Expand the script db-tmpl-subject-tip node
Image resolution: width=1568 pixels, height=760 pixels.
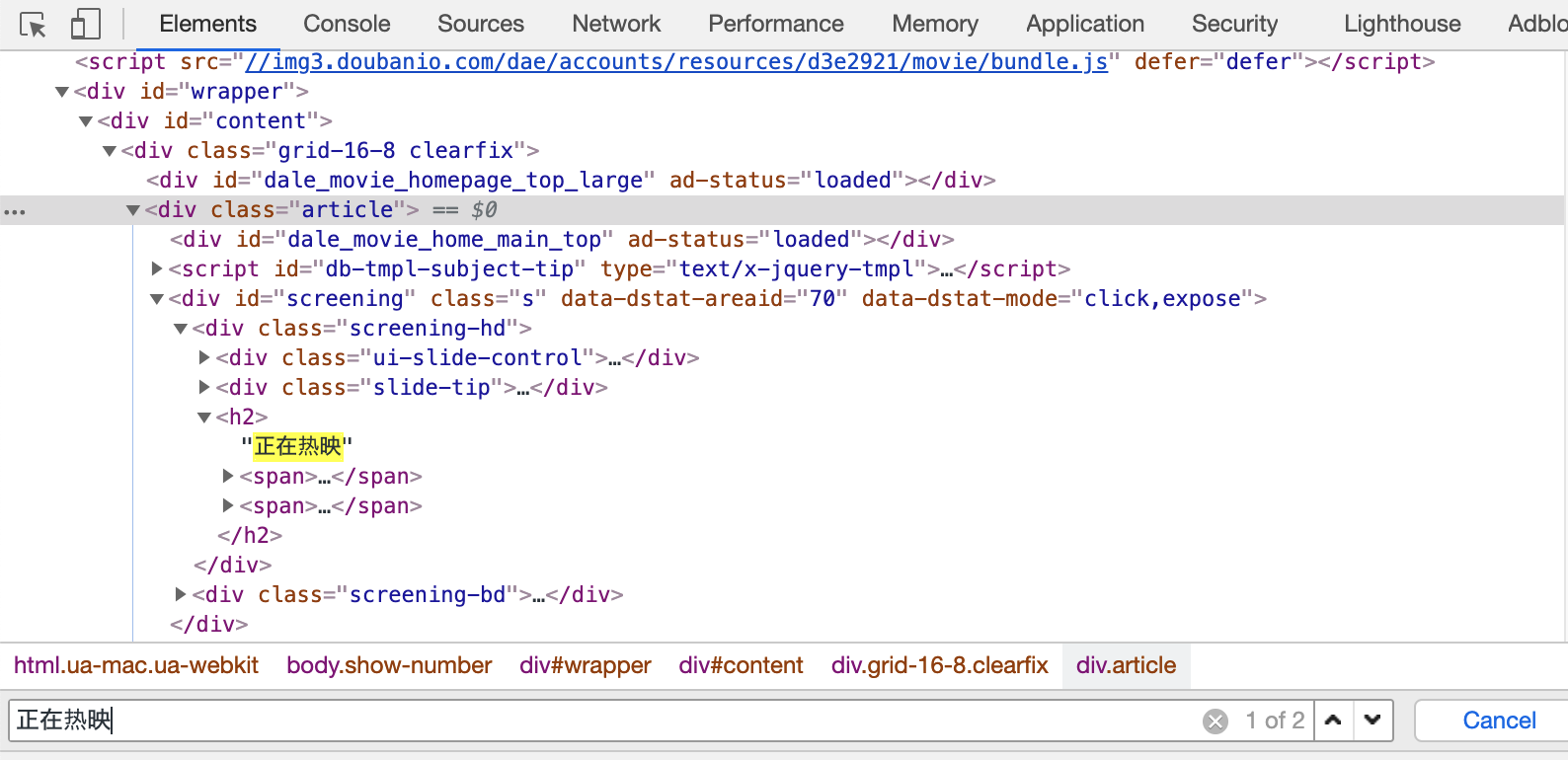(157, 268)
